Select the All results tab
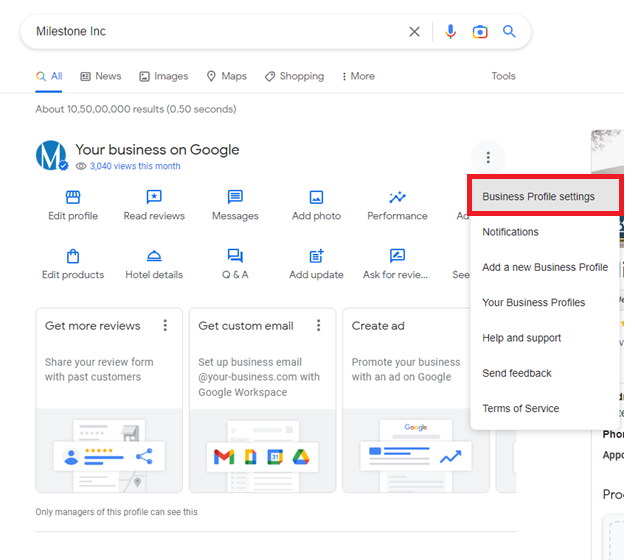Image resolution: width=635 pixels, height=560 pixels. point(49,76)
